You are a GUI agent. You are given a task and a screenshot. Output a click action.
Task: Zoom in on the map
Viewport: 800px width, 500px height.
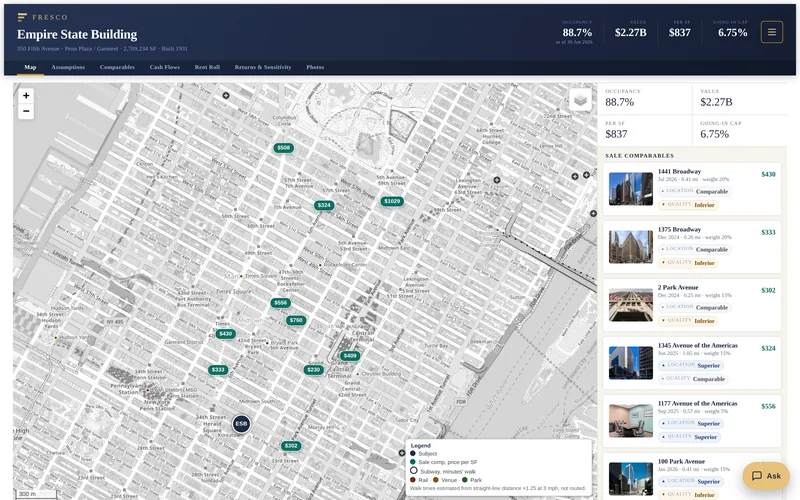click(x=26, y=95)
